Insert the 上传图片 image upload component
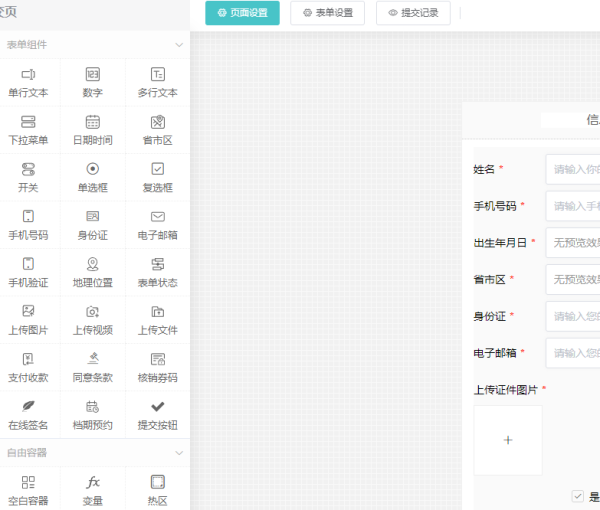600x510 pixels. click(x=28, y=320)
